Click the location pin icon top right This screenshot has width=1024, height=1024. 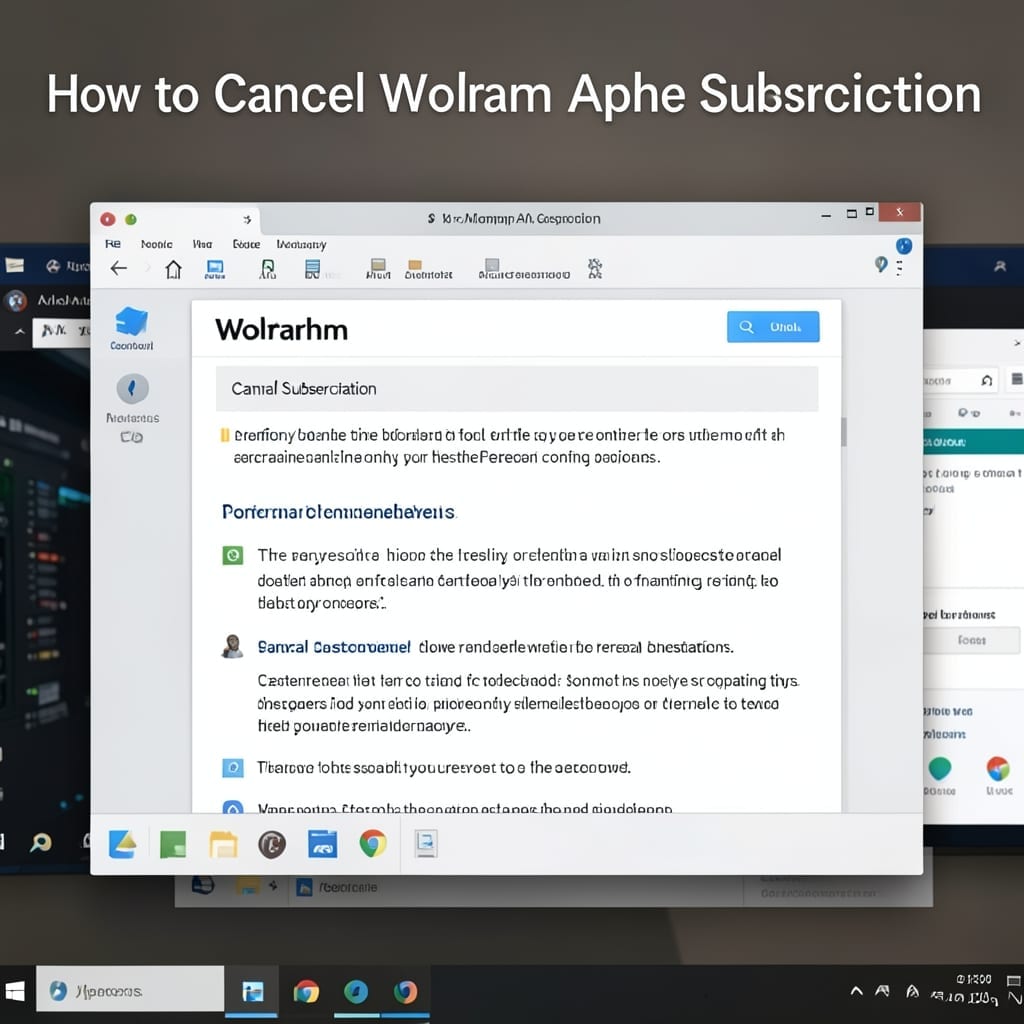(881, 264)
